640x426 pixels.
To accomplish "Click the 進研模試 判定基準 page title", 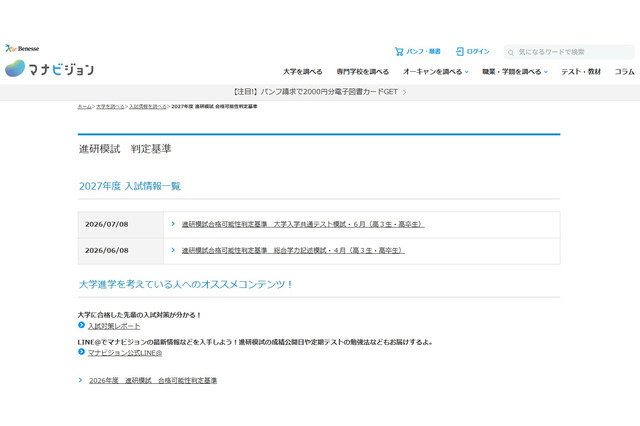I will [125, 149].
